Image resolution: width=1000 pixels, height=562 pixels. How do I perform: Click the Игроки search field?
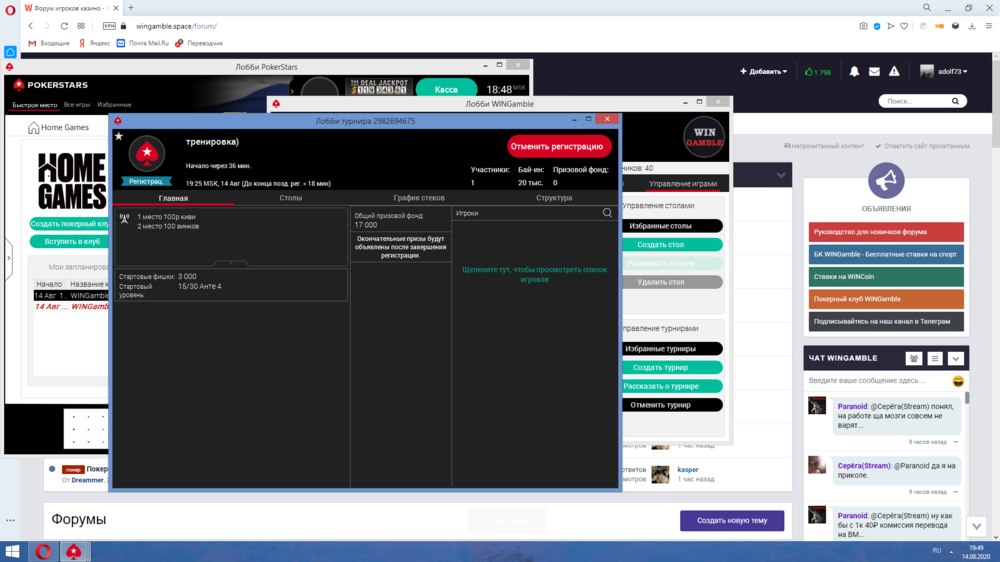point(527,213)
